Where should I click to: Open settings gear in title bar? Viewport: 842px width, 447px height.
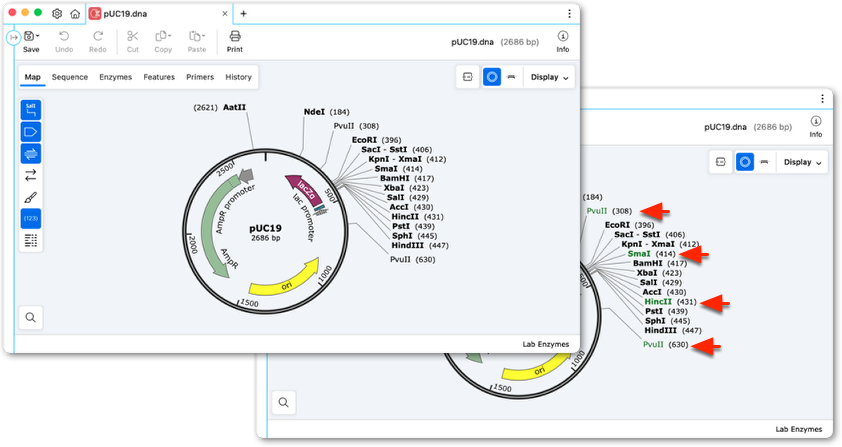click(x=57, y=13)
